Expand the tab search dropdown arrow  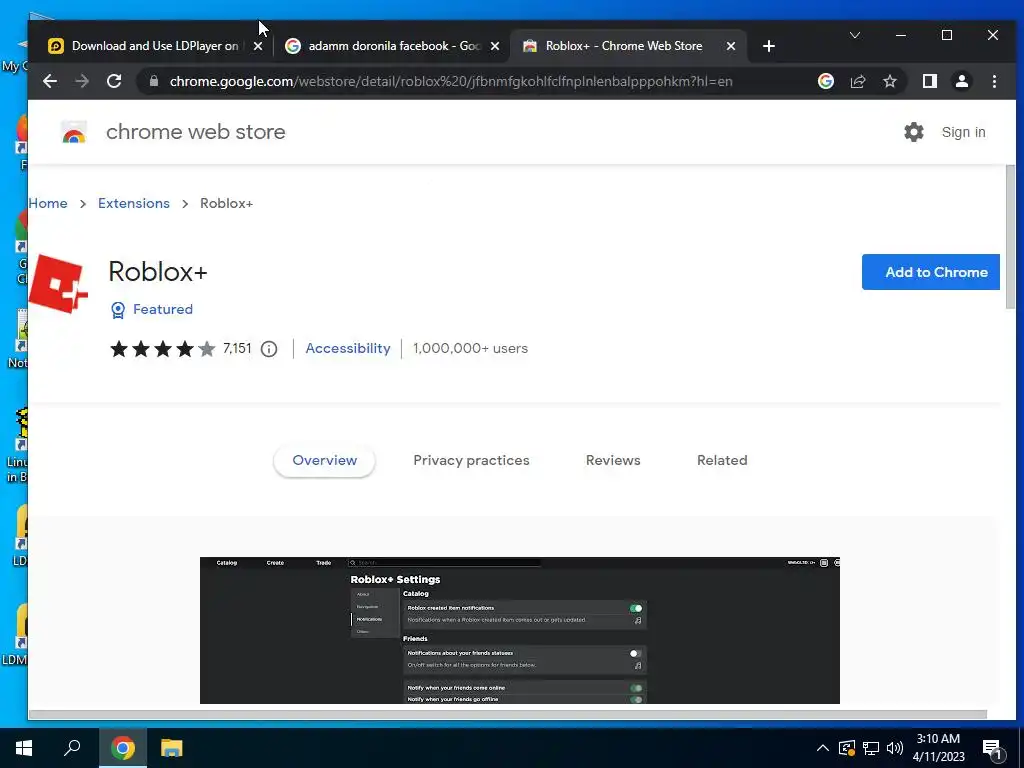click(855, 35)
